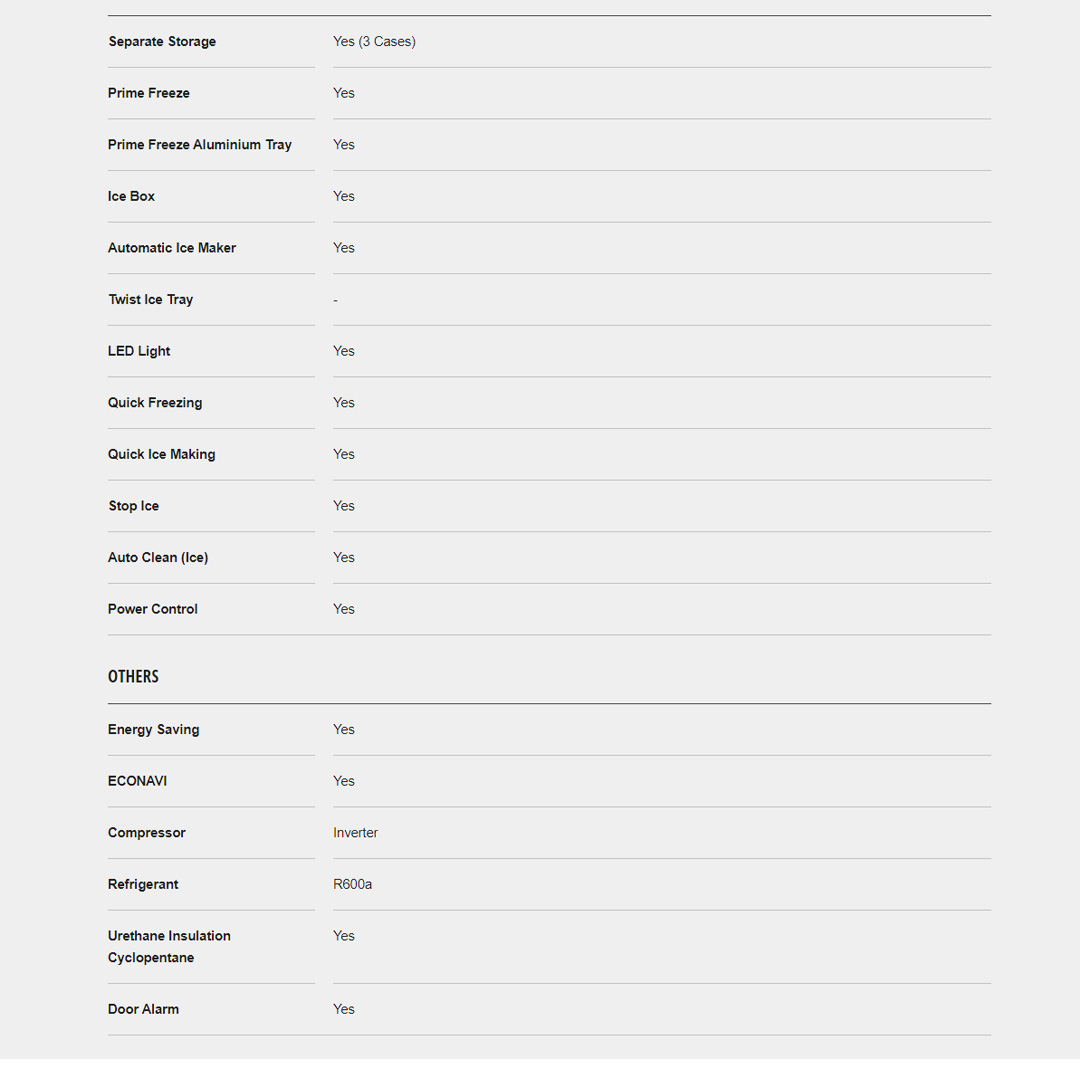Click Urethane Insulation Cyclopentane label
1080x1080 pixels.
tap(169, 947)
